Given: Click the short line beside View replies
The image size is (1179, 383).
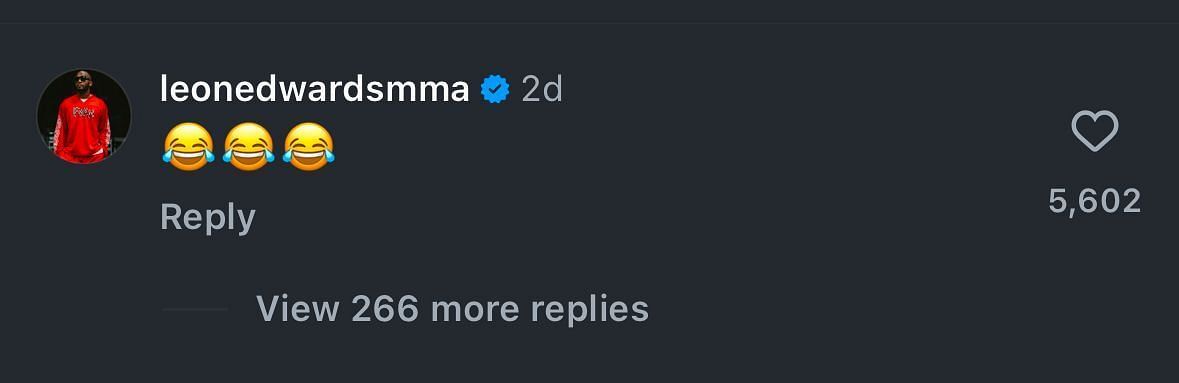Looking at the screenshot, I should point(195,309).
